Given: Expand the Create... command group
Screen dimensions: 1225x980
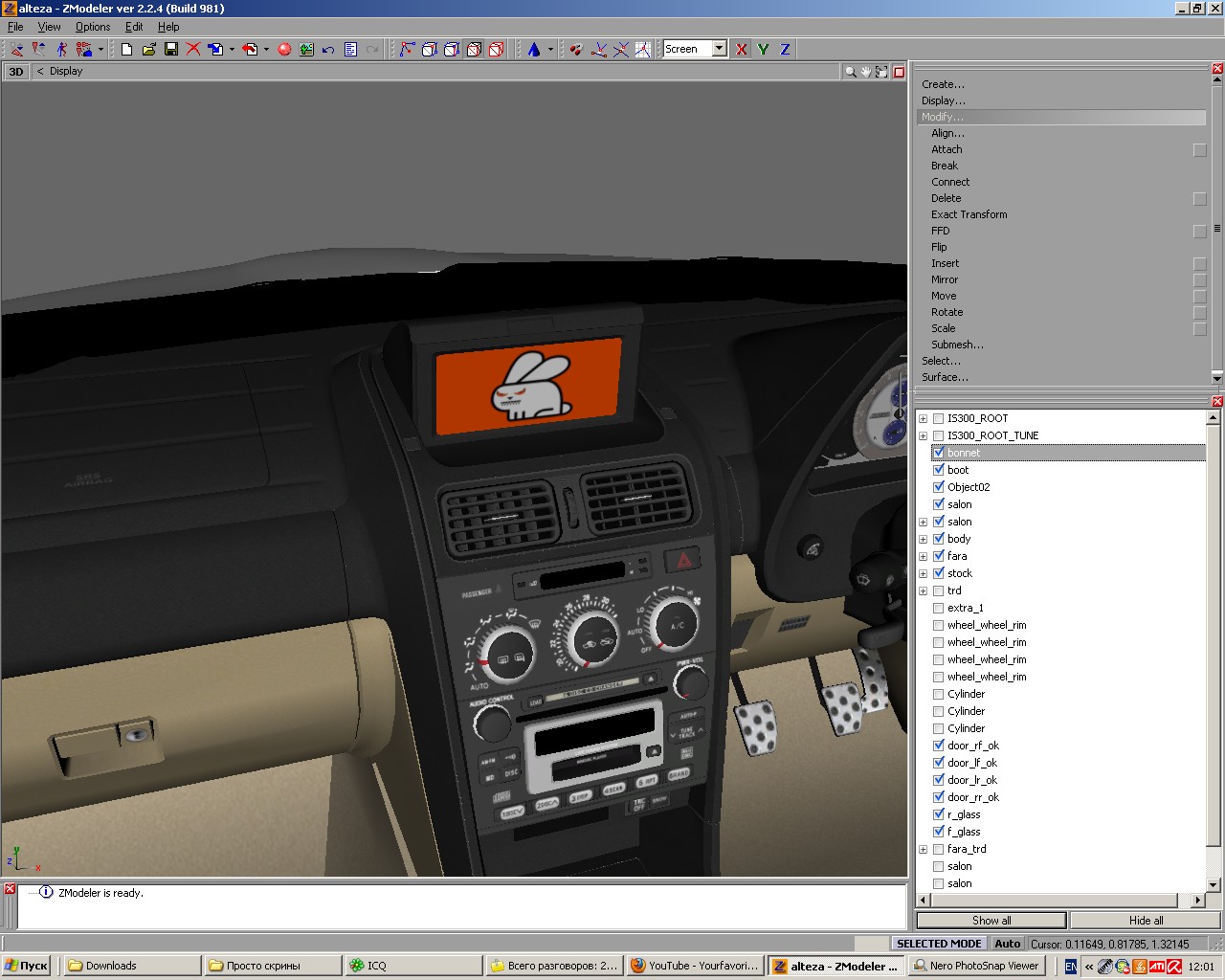Looking at the screenshot, I should click(x=943, y=84).
